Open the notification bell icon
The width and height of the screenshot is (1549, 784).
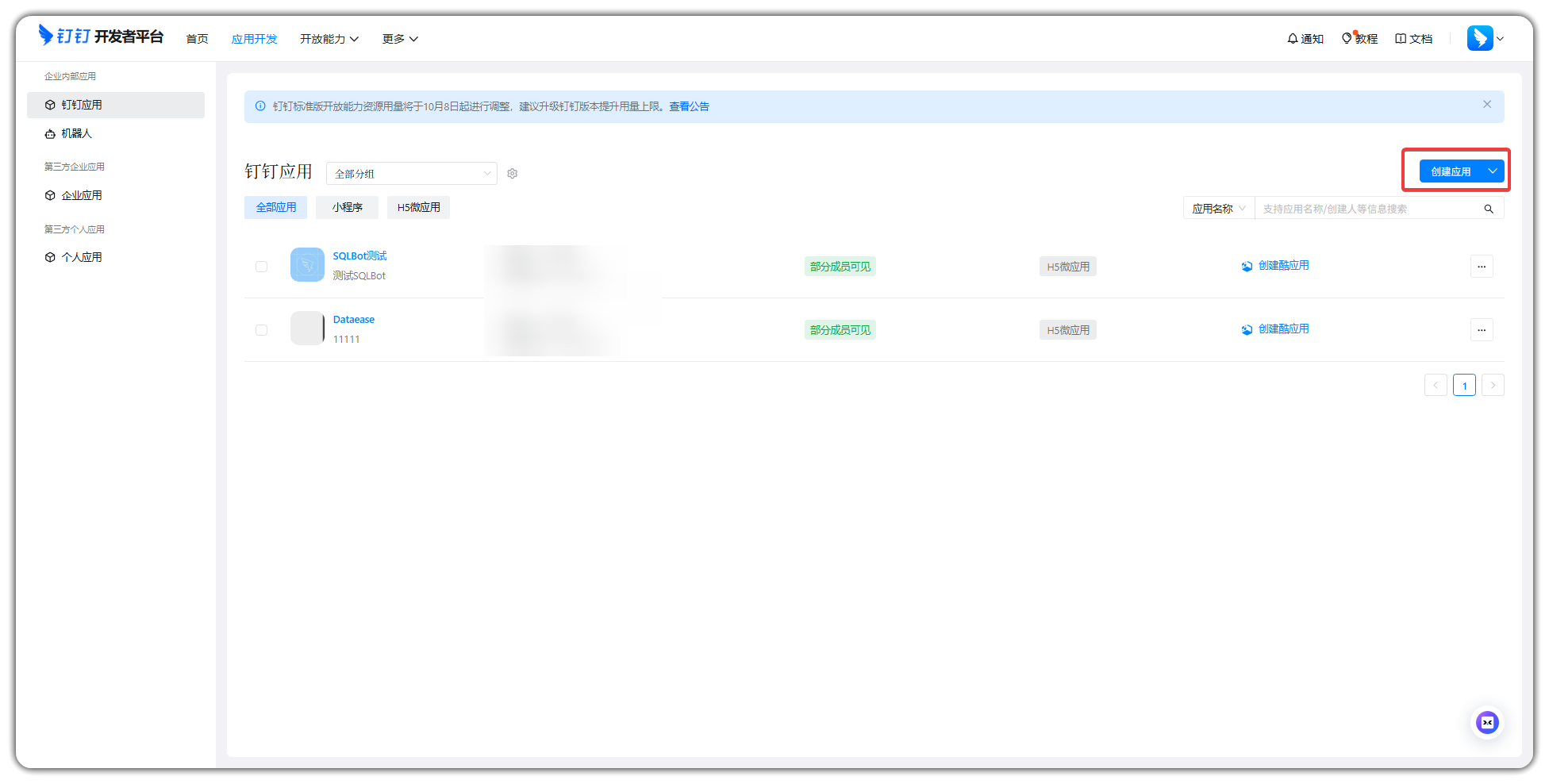pyautogui.click(x=1293, y=39)
